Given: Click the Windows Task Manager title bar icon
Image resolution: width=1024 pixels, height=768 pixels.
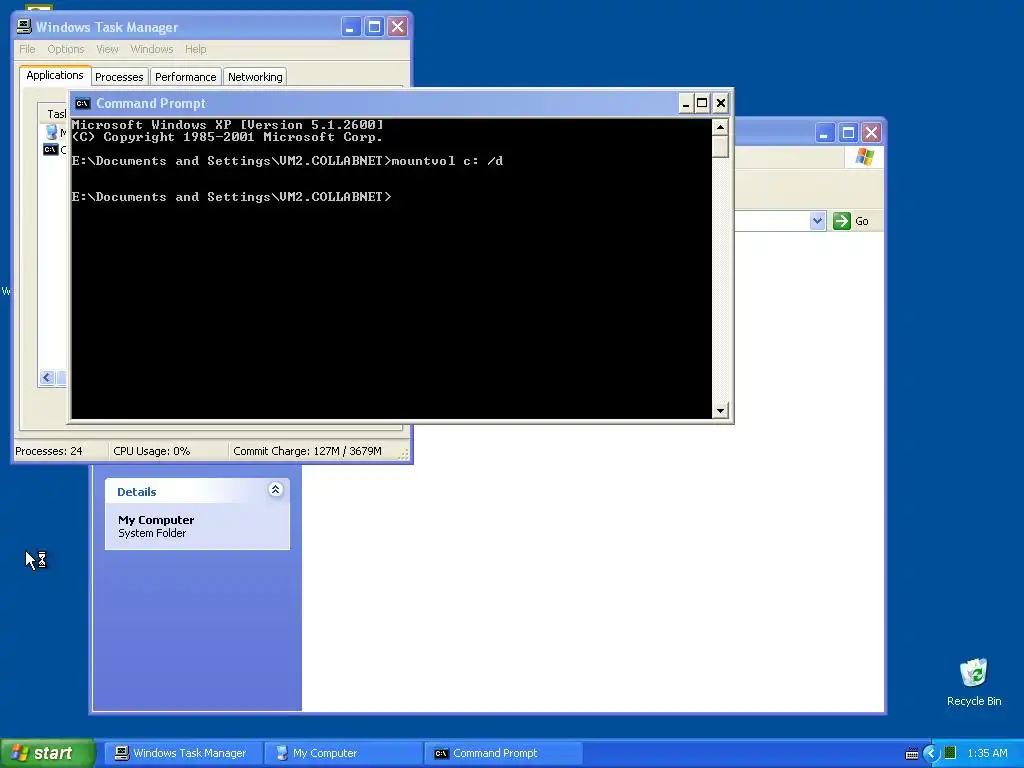Looking at the screenshot, I should (24, 27).
